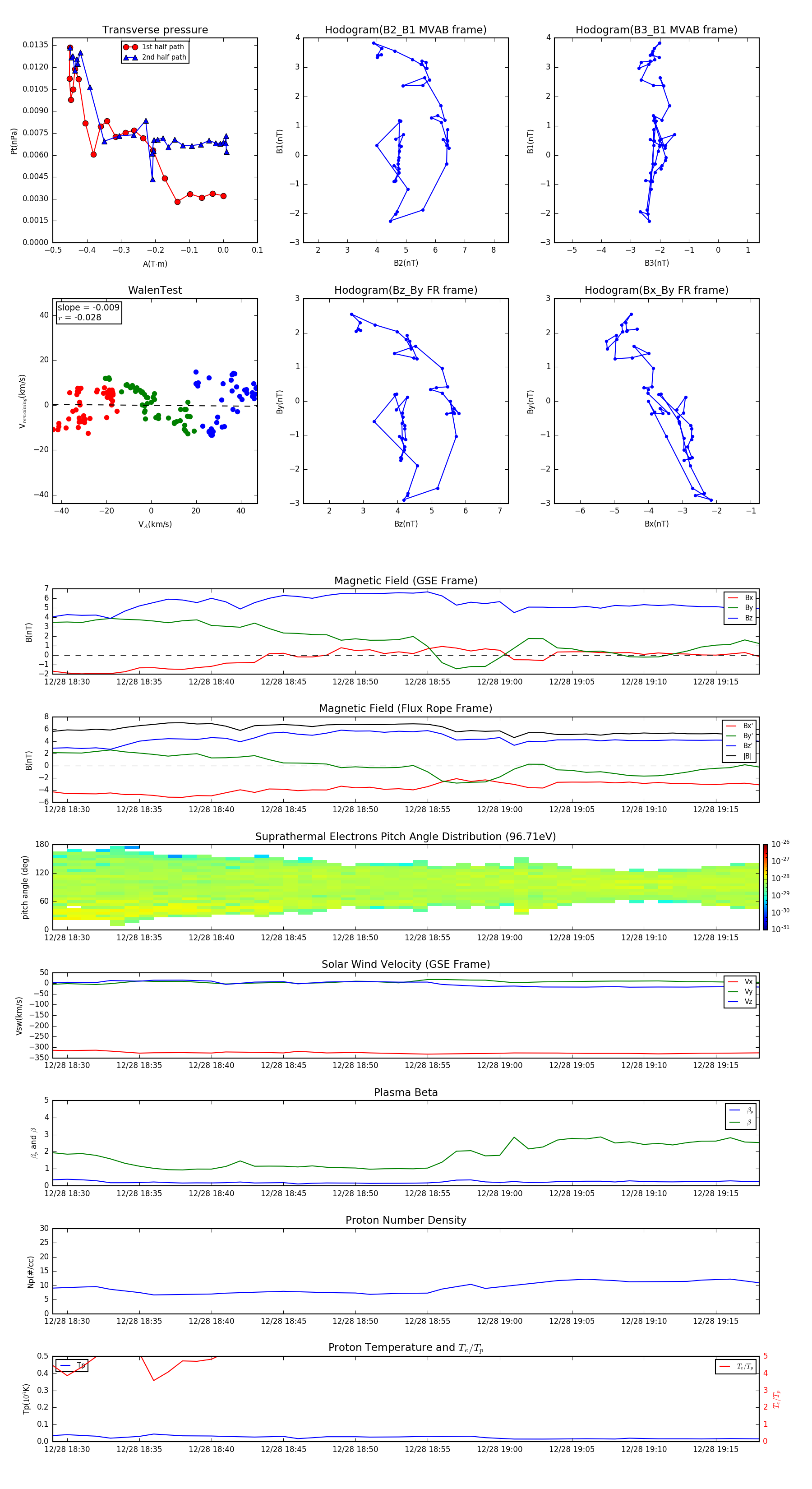Click the 'Plasma Beta' plot title
The image size is (812, 1489).
406,1093
